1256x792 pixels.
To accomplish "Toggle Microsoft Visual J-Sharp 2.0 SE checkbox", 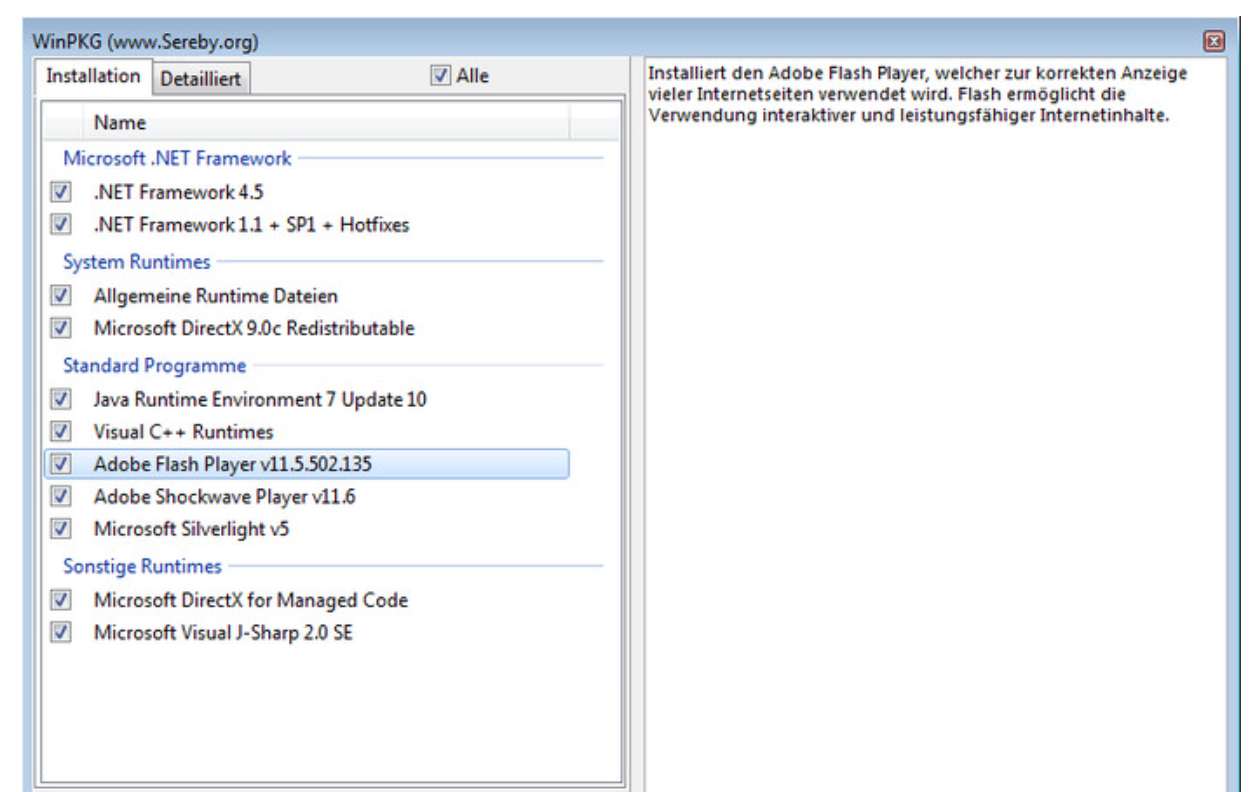I will coord(62,632).
